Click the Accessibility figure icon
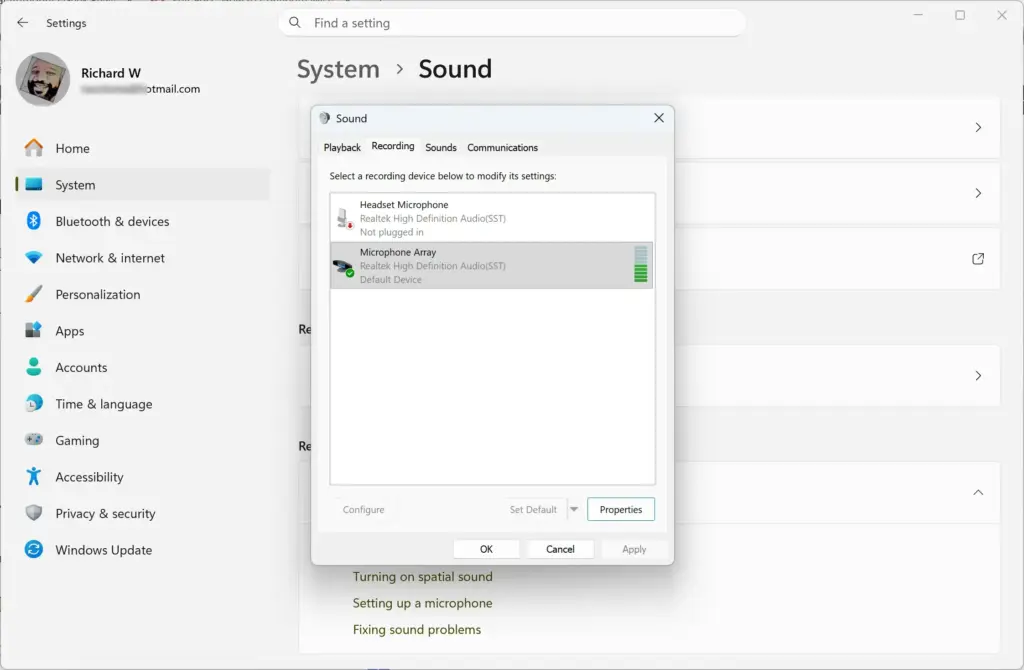This screenshot has width=1024, height=670. pyautogui.click(x=33, y=476)
